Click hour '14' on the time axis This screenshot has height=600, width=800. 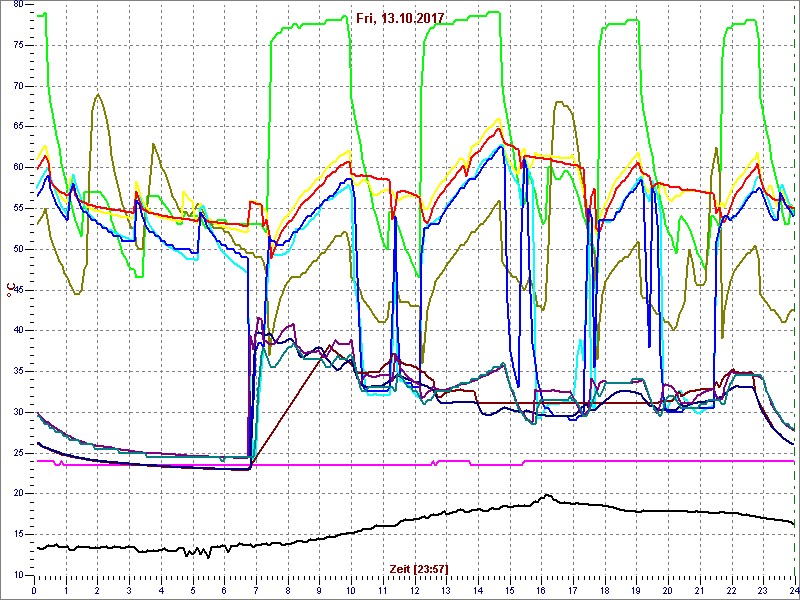pos(478,590)
